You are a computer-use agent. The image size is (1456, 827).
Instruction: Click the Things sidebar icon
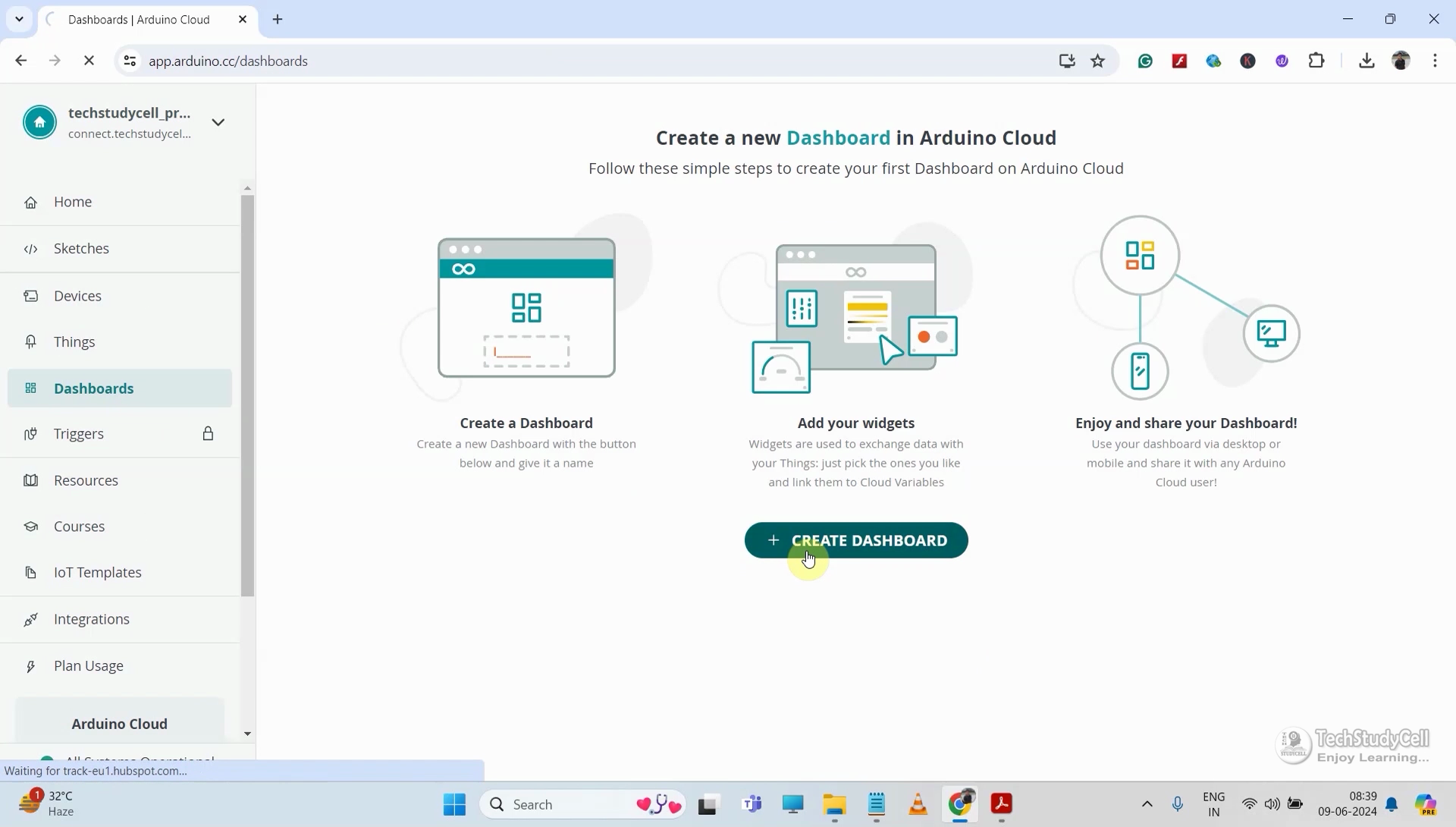pyautogui.click(x=30, y=342)
